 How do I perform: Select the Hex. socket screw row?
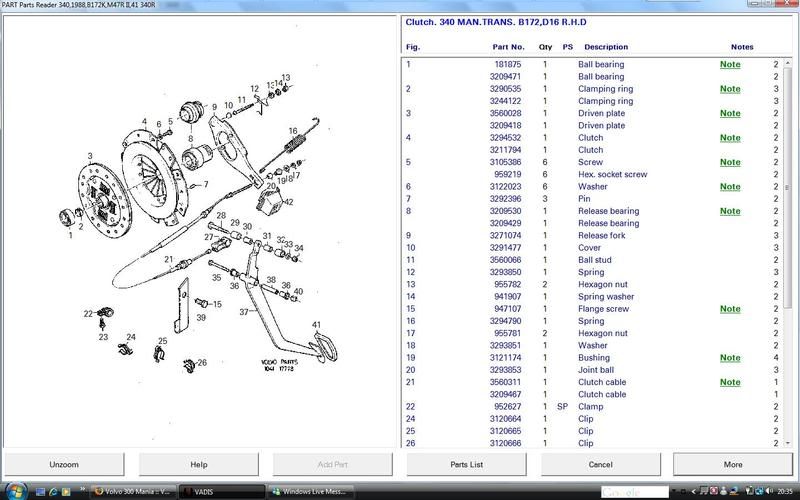pos(592,174)
